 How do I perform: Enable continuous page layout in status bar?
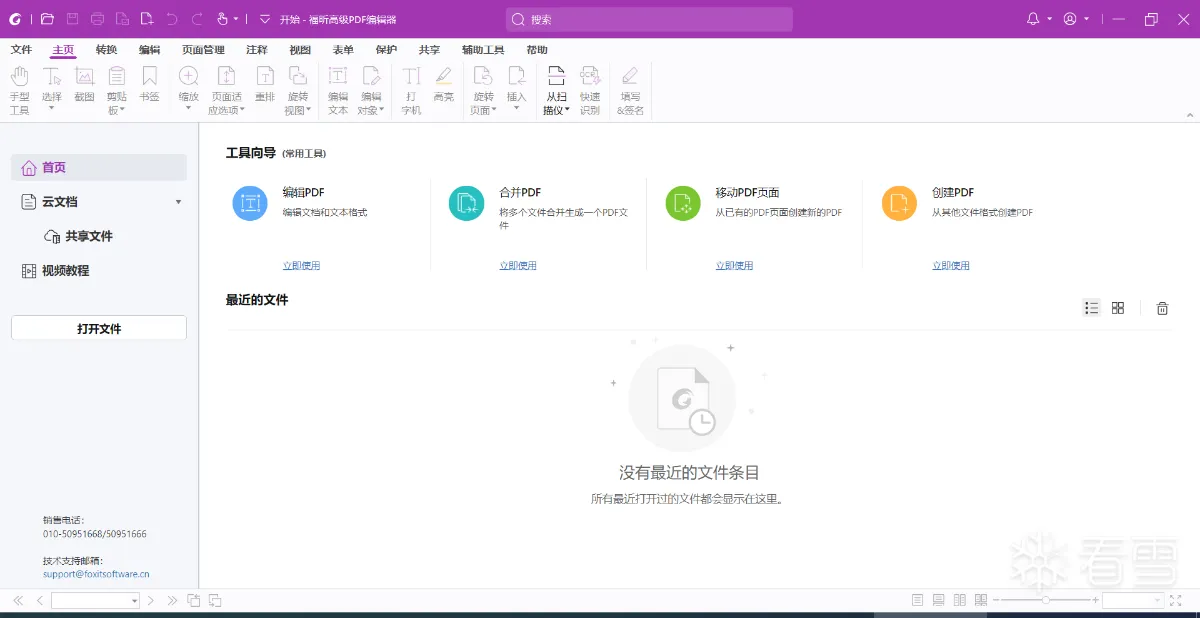click(x=938, y=600)
